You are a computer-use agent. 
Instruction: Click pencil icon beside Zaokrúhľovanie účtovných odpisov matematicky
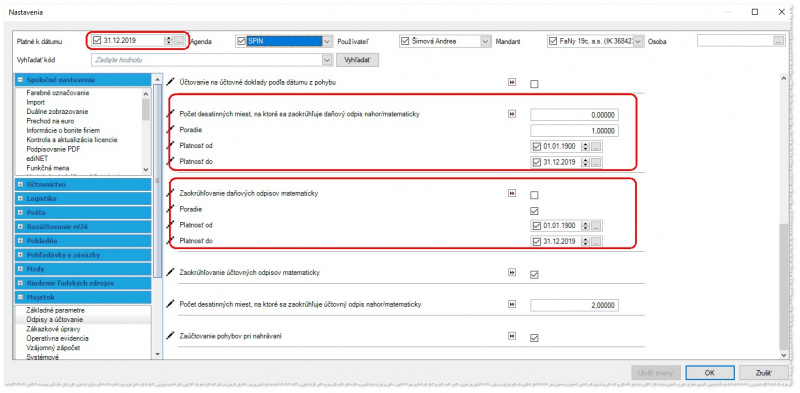(172, 273)
